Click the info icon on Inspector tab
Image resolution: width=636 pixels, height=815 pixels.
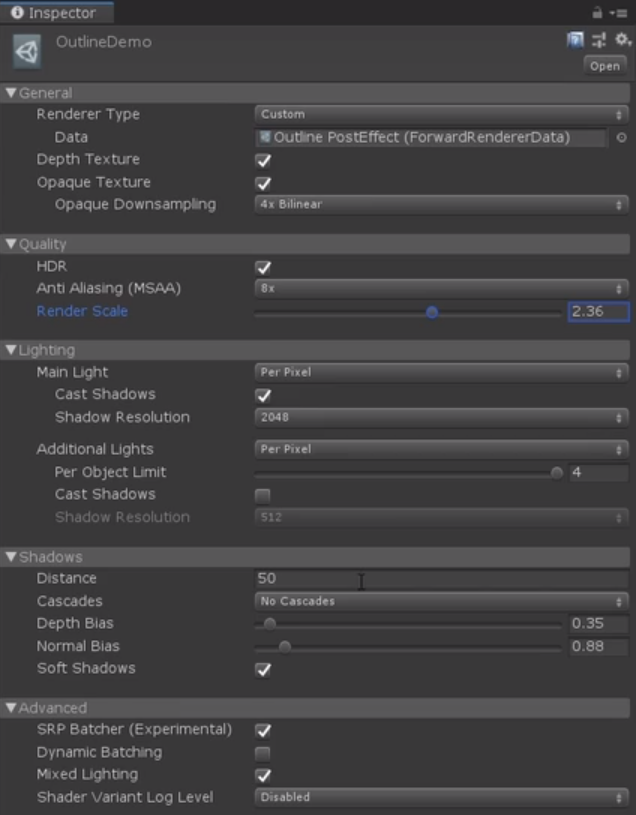17,12
